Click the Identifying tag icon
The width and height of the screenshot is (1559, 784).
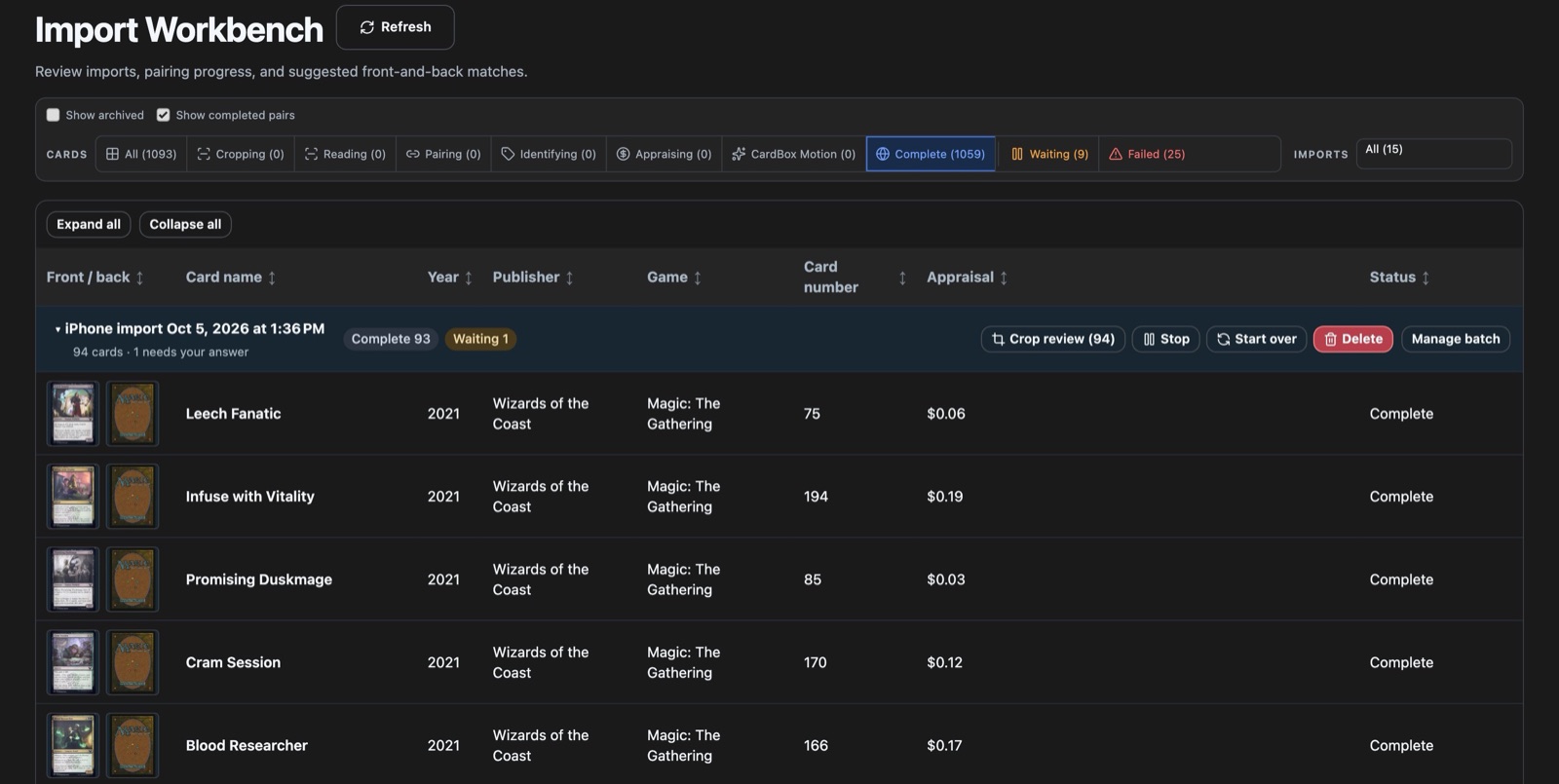[508, 154]
